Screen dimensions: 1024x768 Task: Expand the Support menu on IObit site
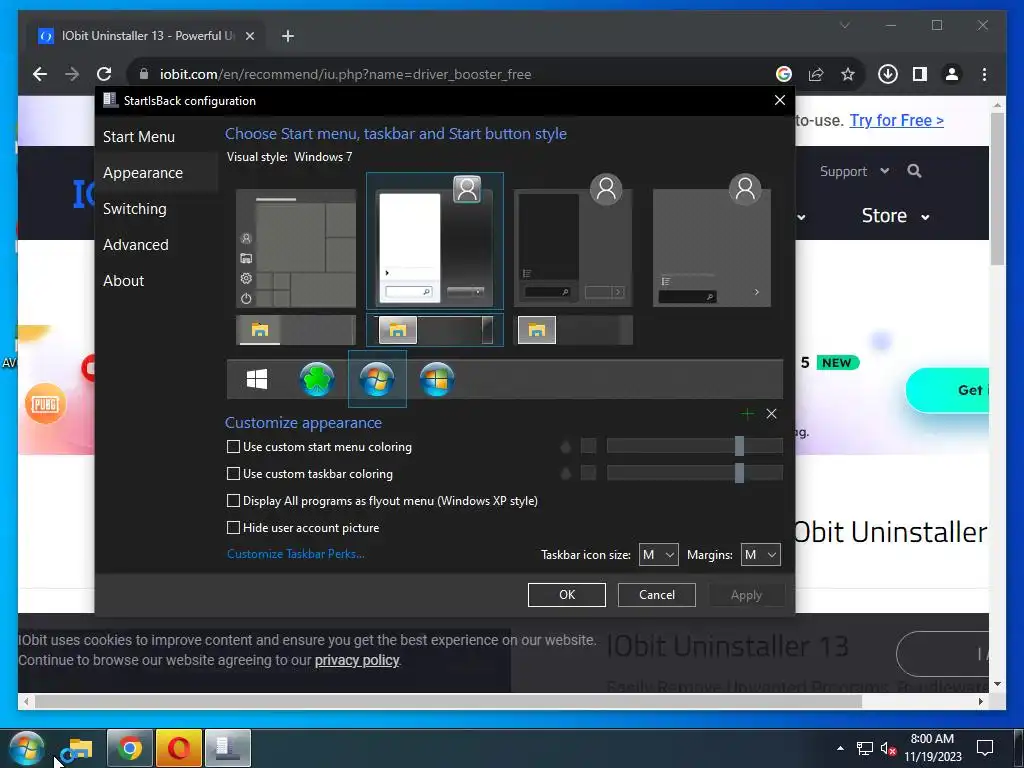854,171
